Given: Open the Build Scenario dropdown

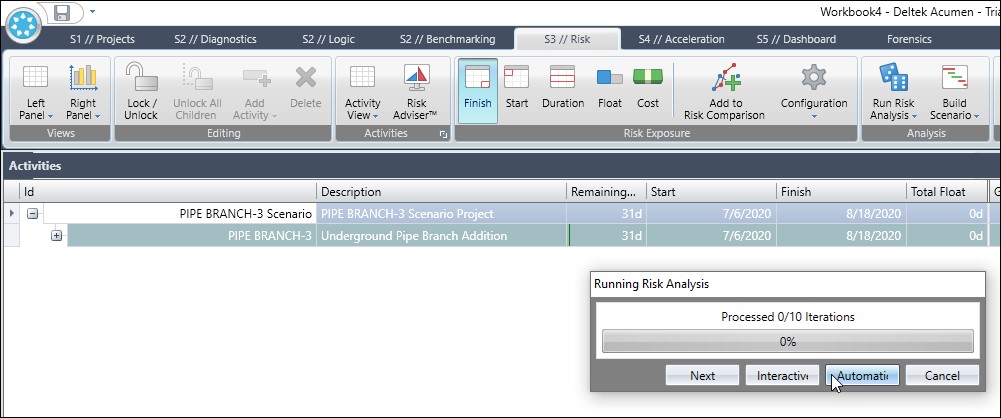Looking at the screenshot, I should 955,92.
